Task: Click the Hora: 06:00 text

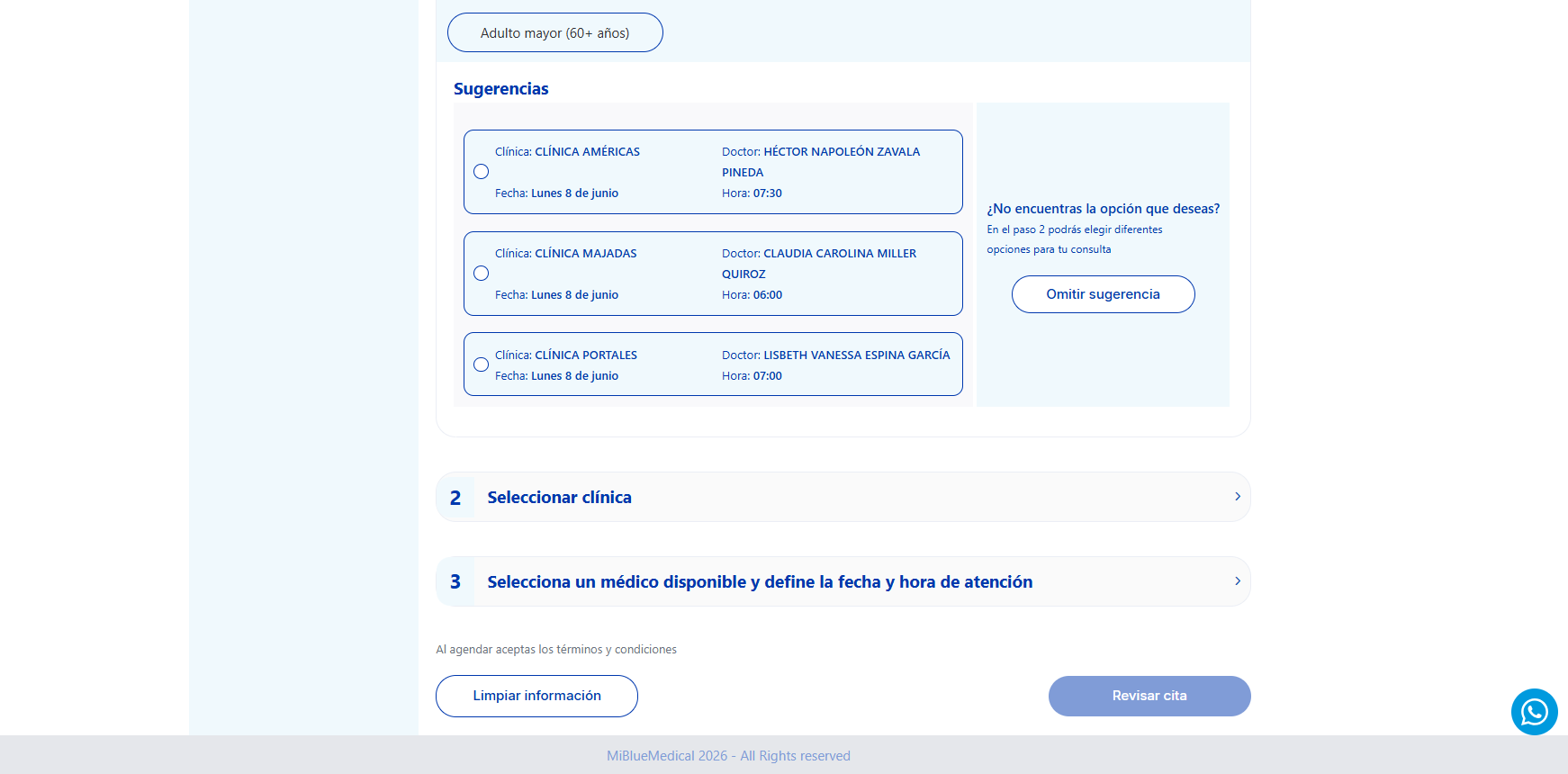Action: click(752, 295)
